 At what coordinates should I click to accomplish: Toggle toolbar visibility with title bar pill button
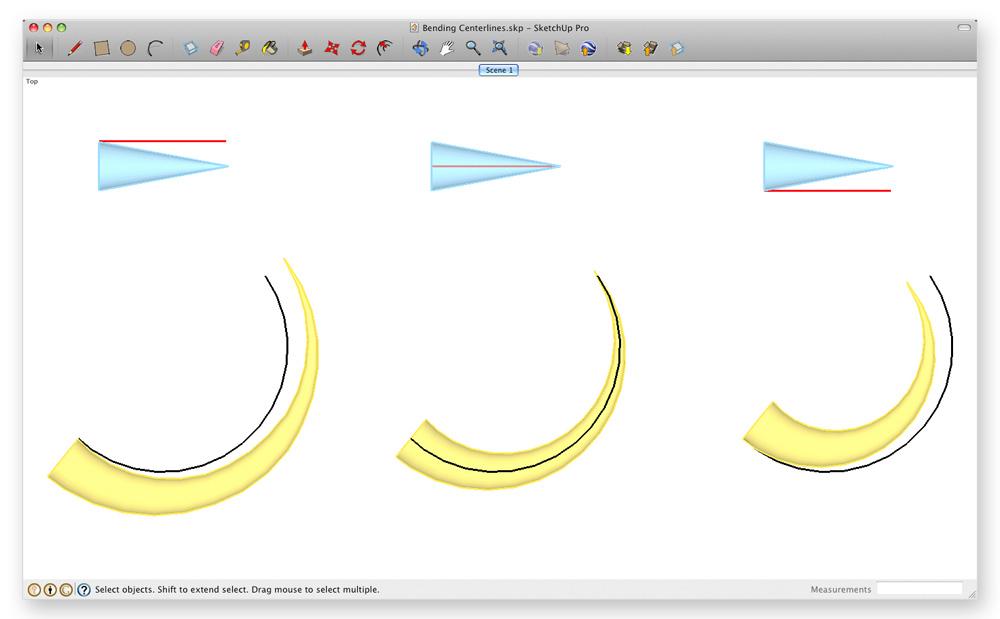[964, 28]
